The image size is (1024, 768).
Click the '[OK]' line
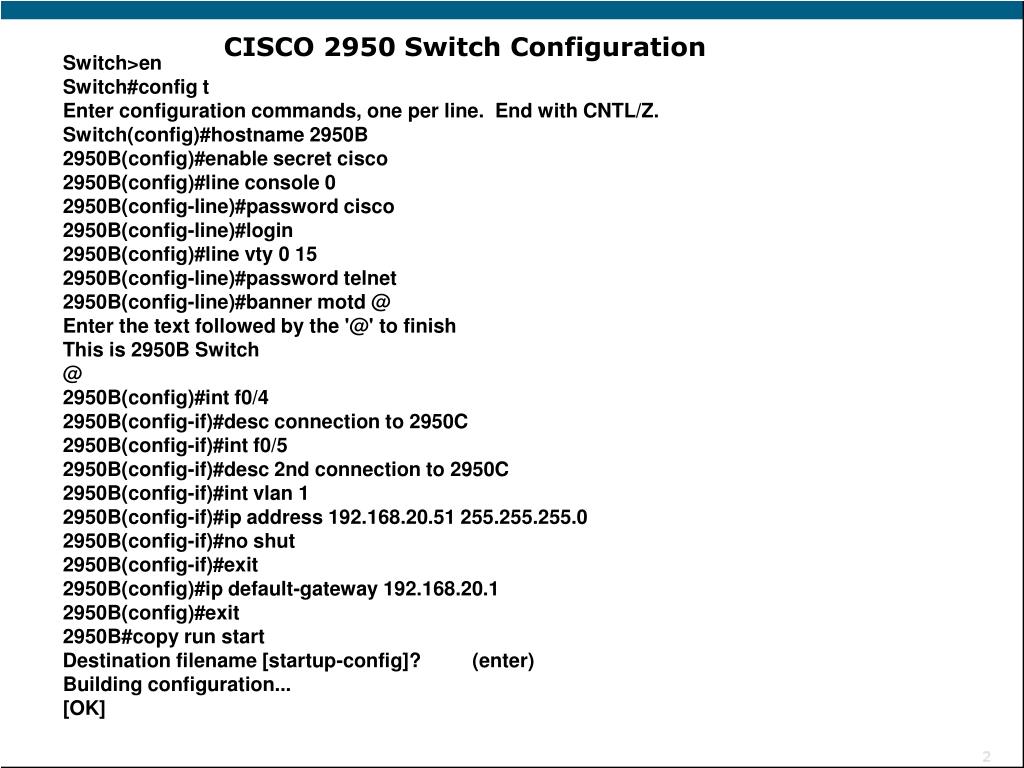[84, 709]
